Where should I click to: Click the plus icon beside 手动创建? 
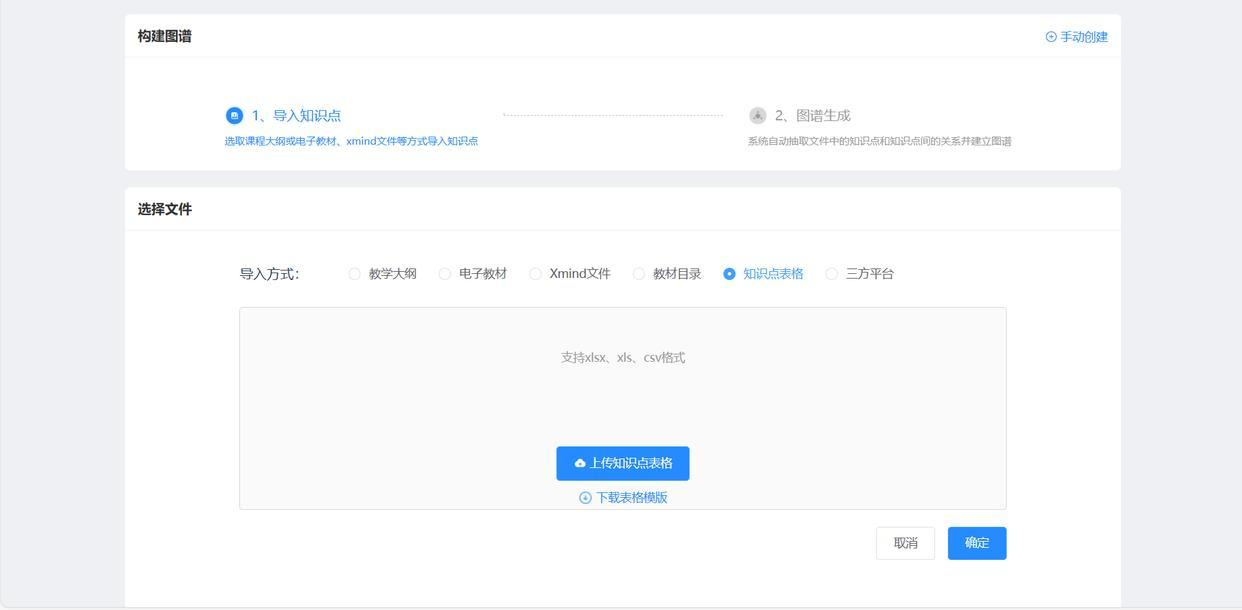[x=1051, y=37]
